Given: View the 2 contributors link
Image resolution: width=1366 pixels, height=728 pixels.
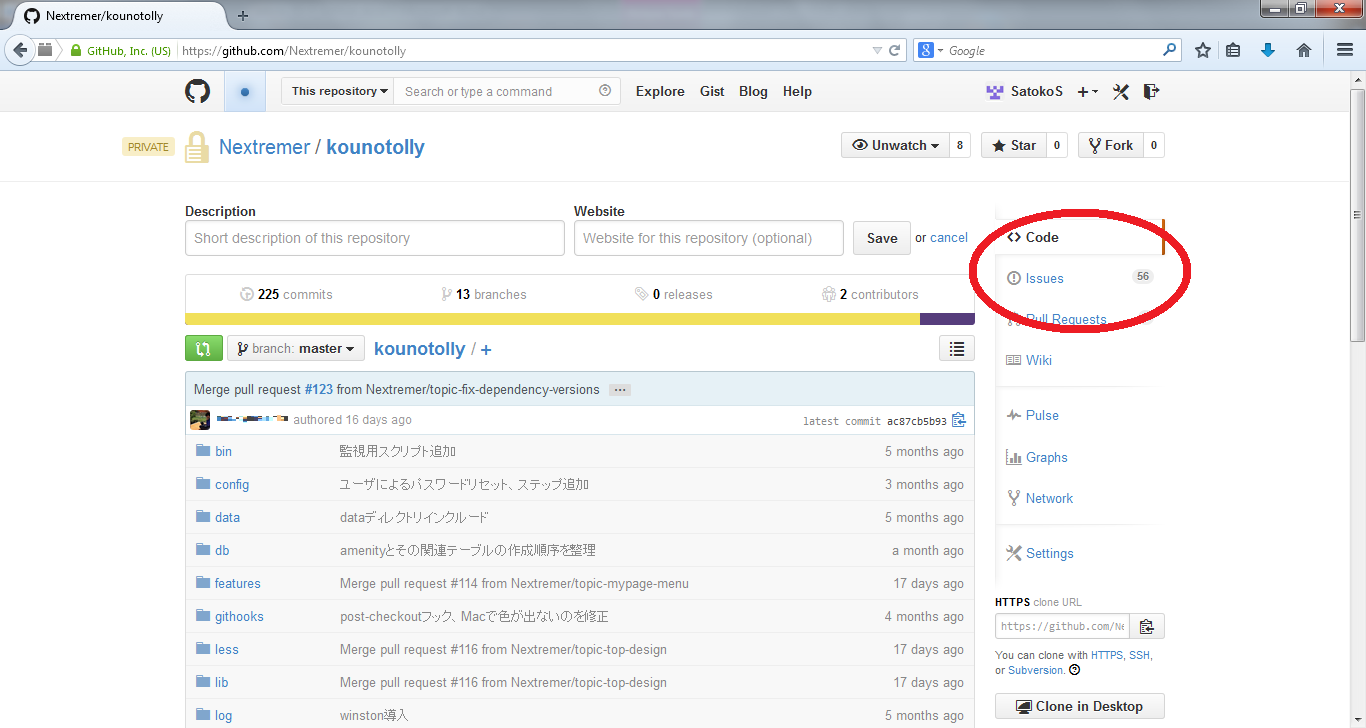Looking at the screenshot, I should pos(870,295).
